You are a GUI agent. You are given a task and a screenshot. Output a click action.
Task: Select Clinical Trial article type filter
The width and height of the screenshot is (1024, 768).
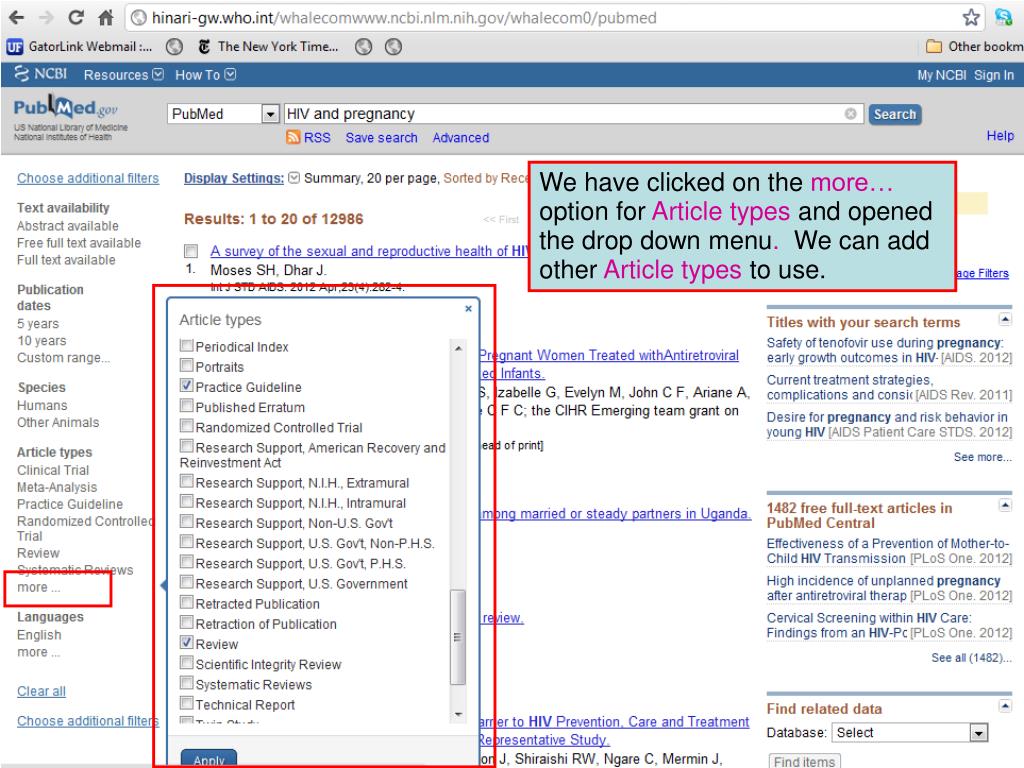tap(53, 470)
